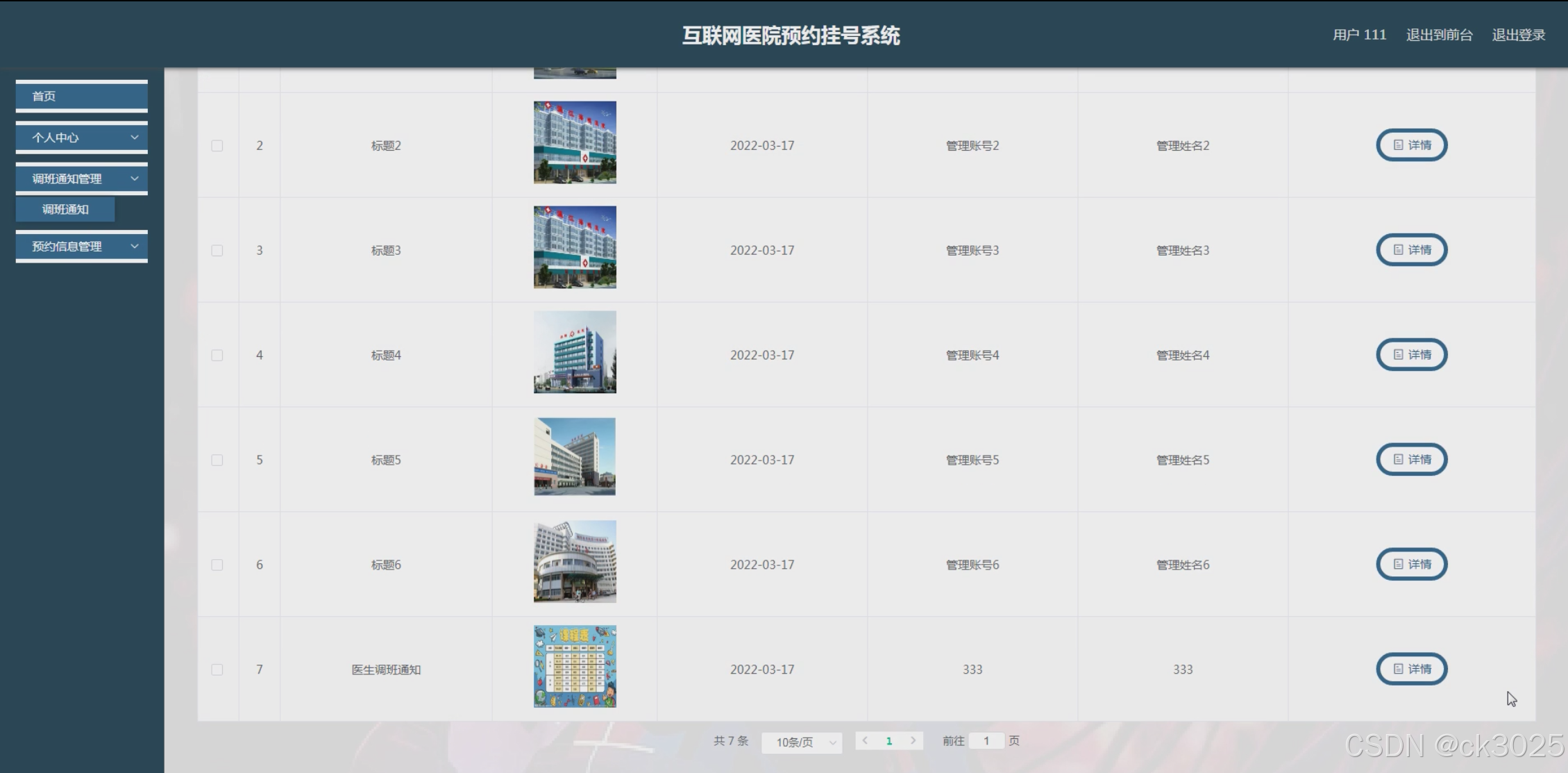Go to previous page arrow
Screen dimensions: 1568x773
pyautogui.click(x=865, y=741)
